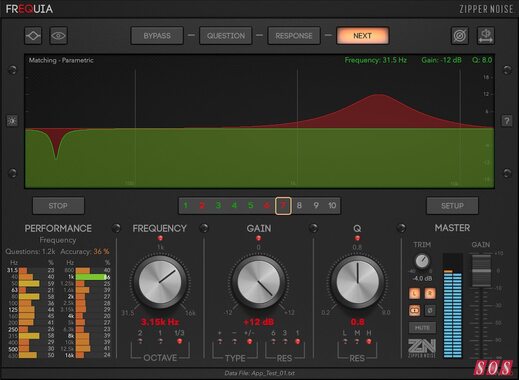
Task: Click the green 1k performance bar
Action: click(91, 277)
